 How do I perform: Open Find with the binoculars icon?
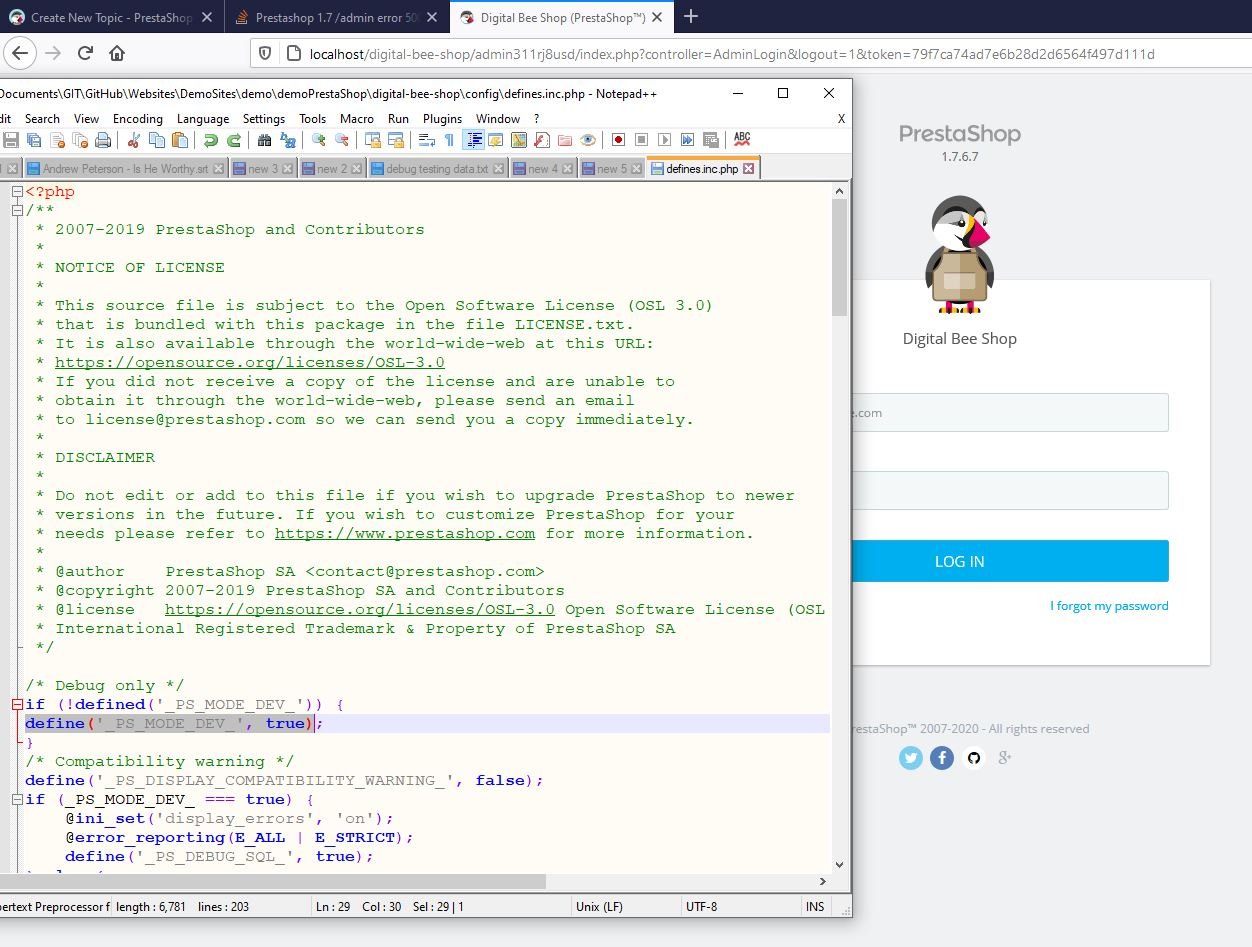(x=265, y=140)
